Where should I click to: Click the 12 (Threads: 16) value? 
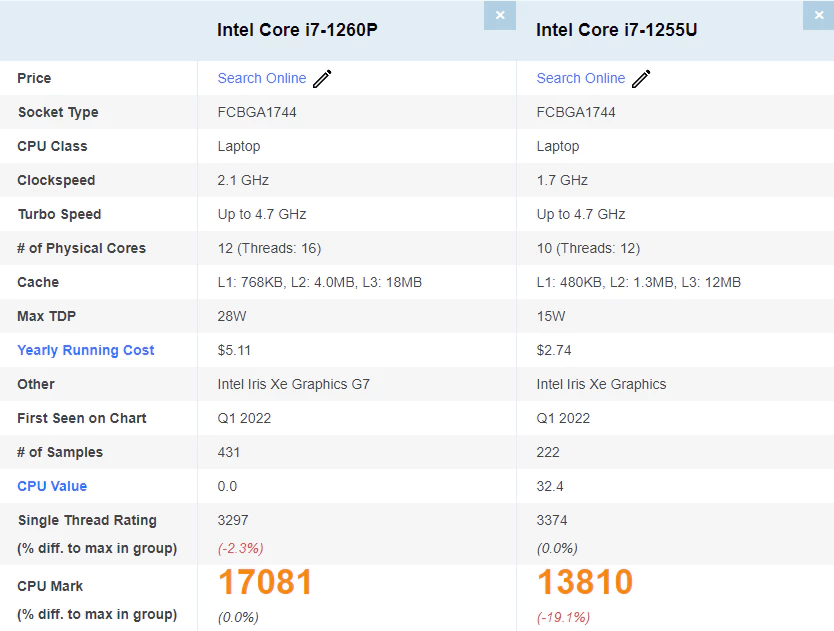(x=269, y=248)
